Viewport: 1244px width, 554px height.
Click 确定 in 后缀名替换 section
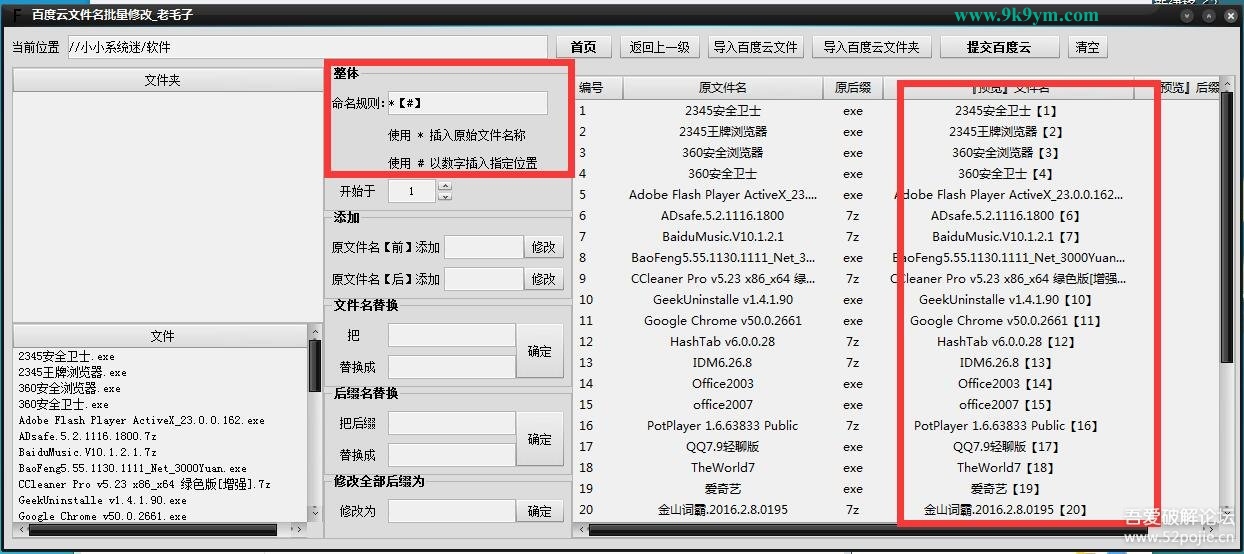click(x=540, y=439)
